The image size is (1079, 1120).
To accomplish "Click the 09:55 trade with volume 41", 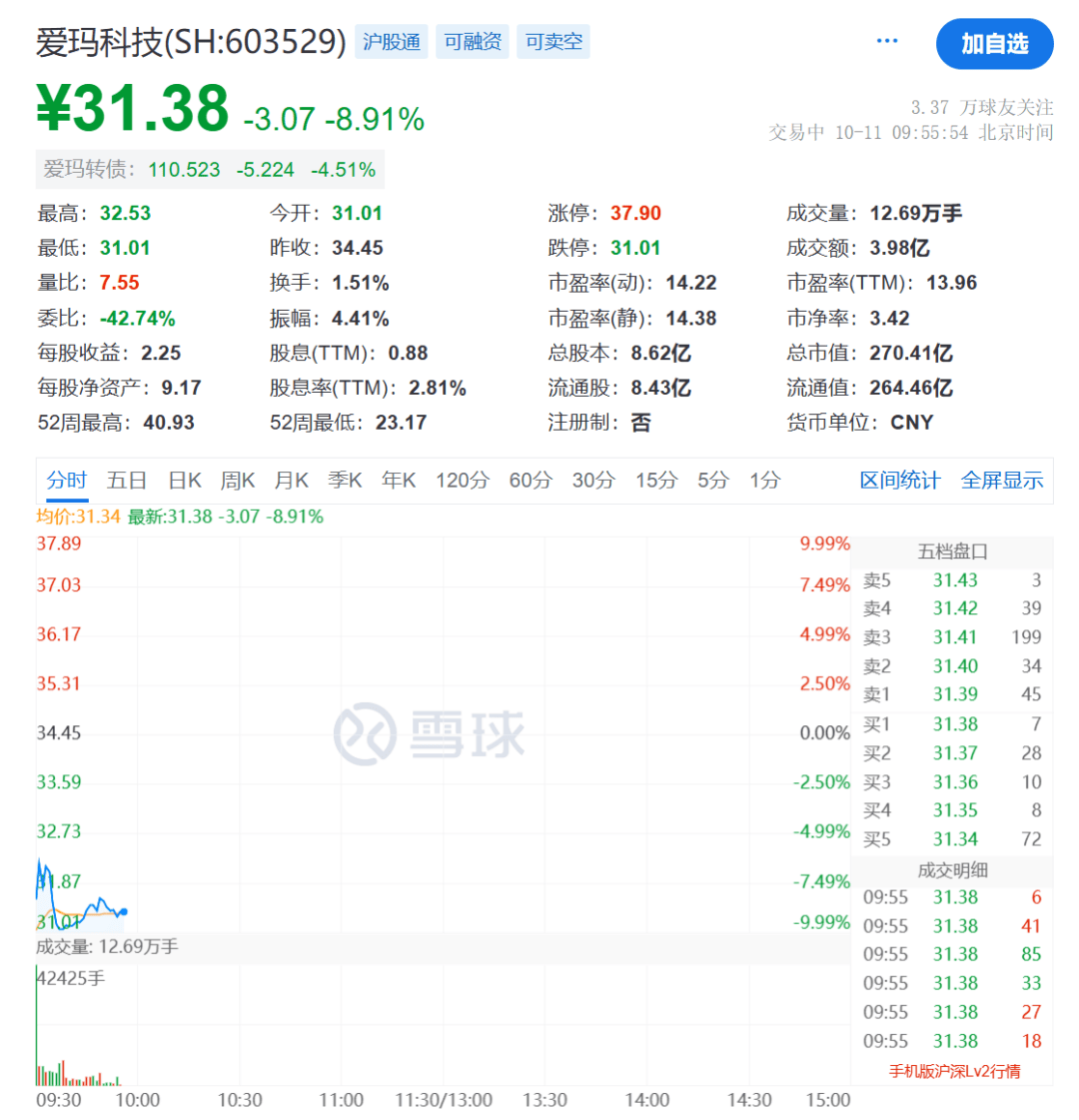I will (952, 926).
